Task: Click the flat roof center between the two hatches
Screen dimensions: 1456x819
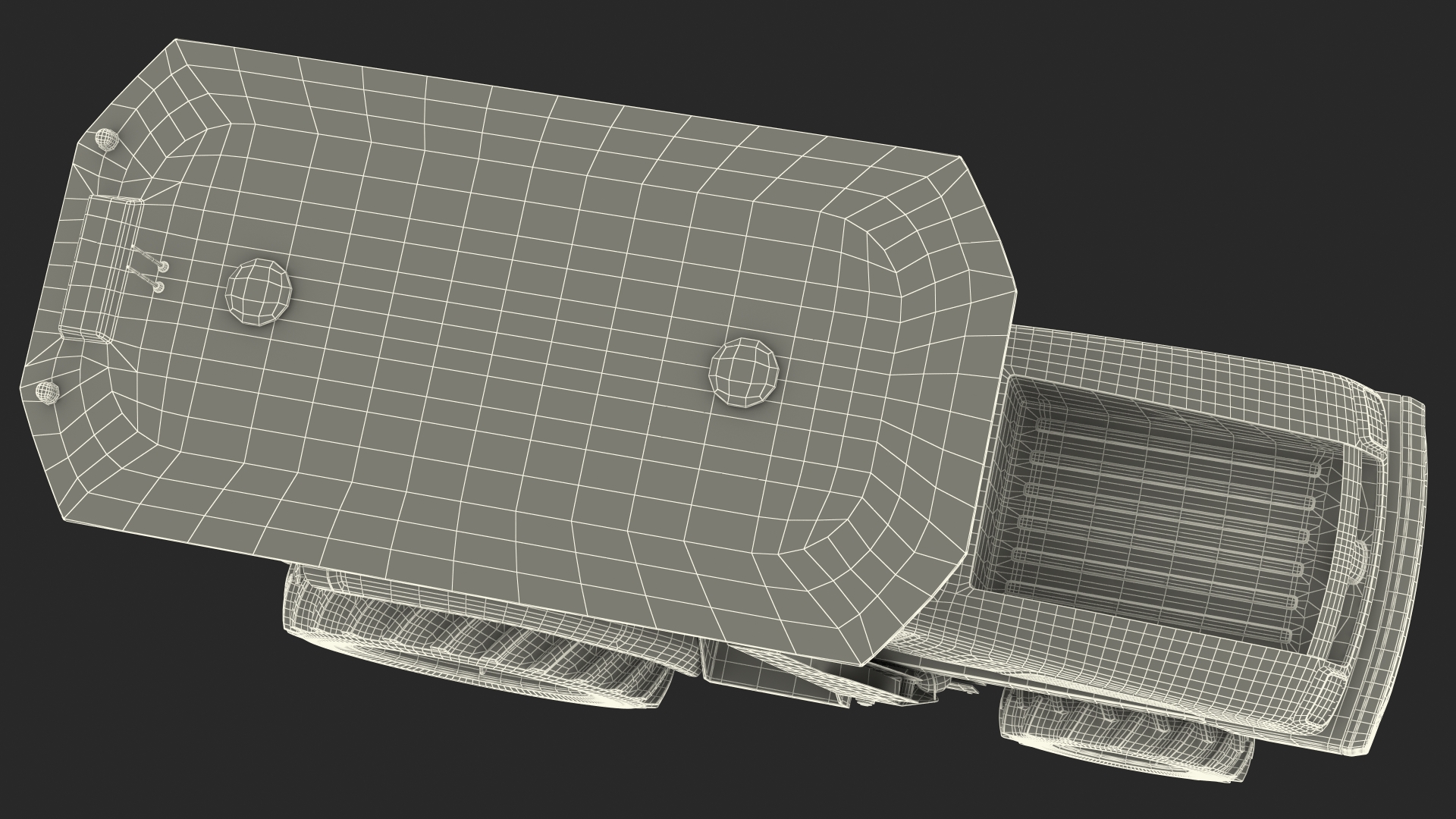Action: pyautogui.click(x=500, y=334)
